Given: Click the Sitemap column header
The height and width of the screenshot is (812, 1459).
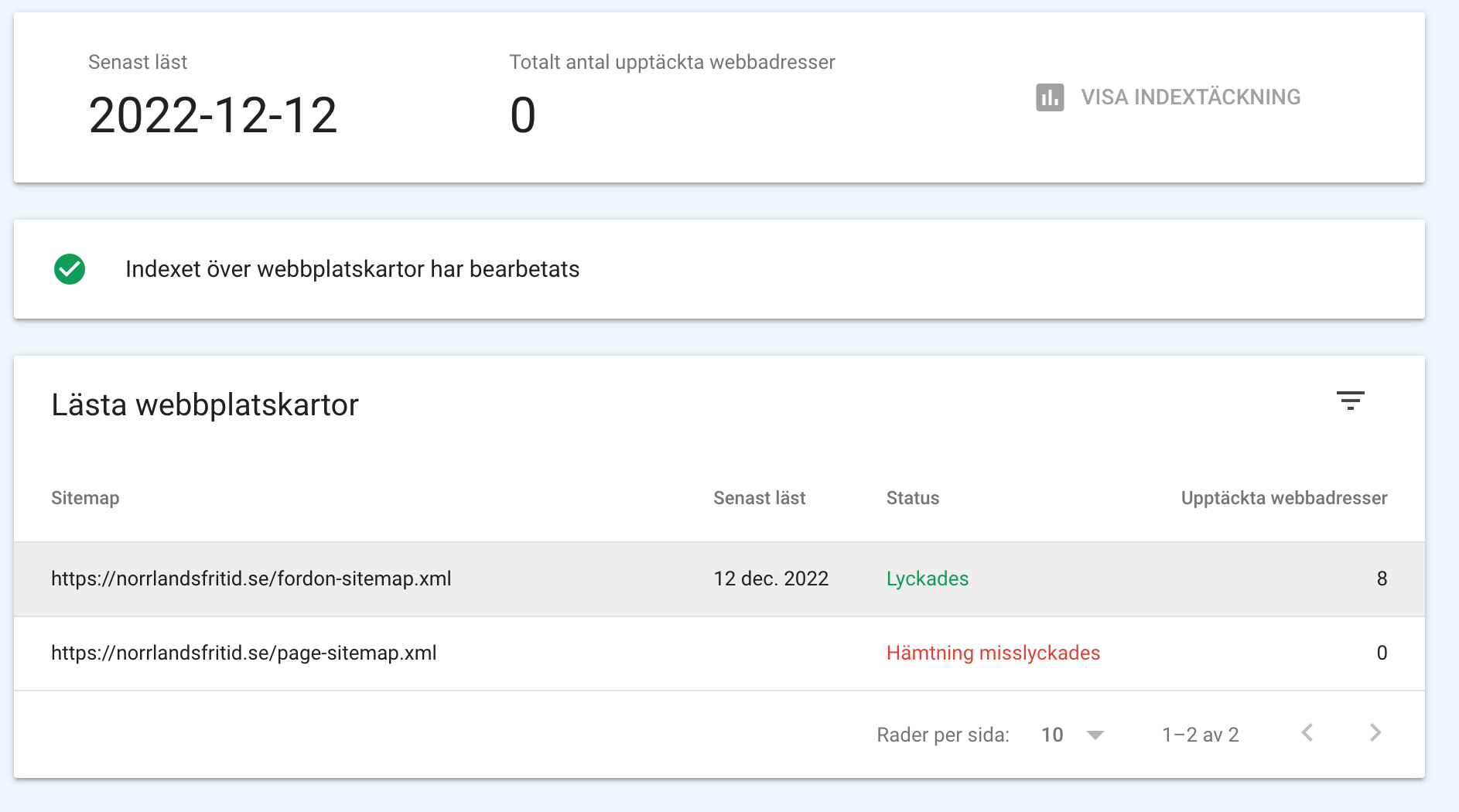Looking at the screenshot, I should (85, 498).
